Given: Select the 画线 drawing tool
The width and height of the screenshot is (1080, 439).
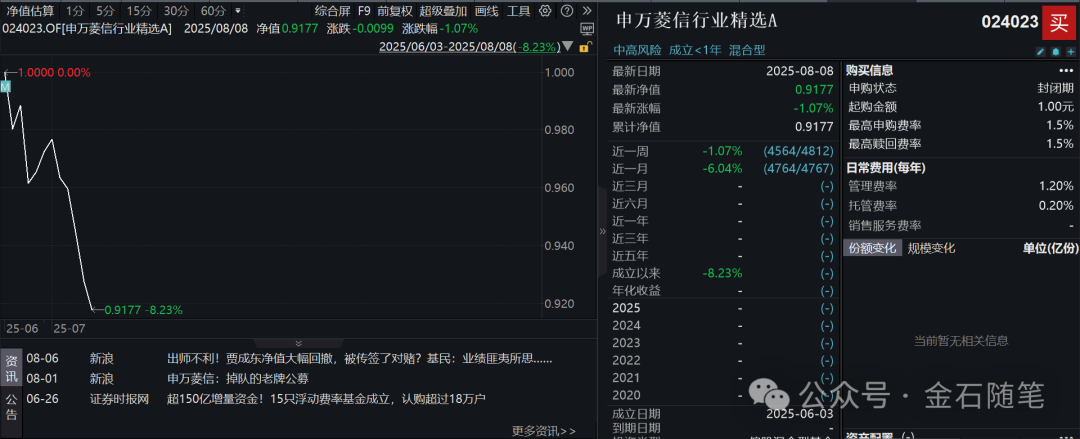Looking at the screenshot, I should [x=486, y=11].
